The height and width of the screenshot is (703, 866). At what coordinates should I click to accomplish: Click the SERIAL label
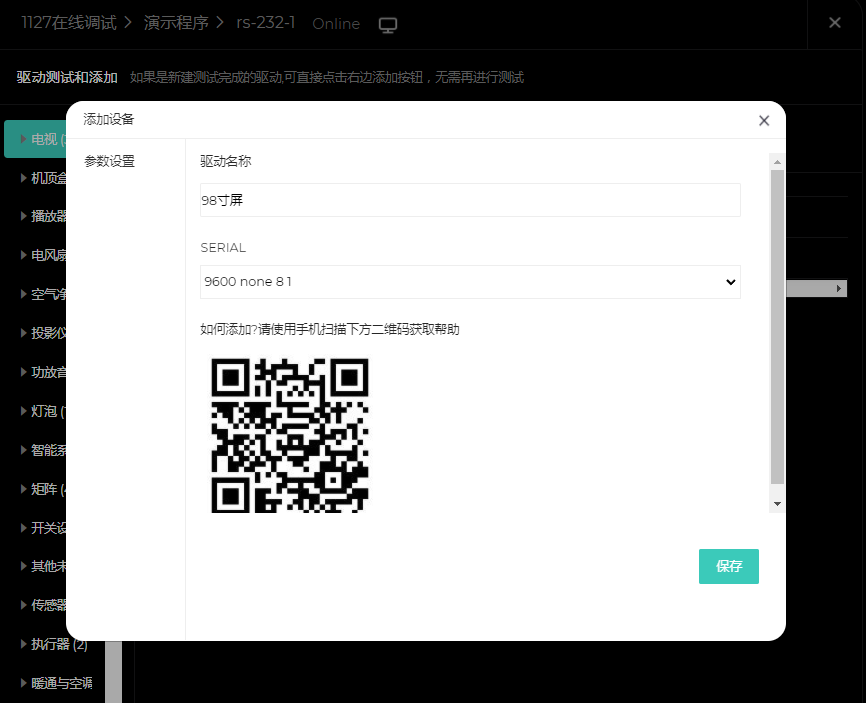tap(223, 248)
